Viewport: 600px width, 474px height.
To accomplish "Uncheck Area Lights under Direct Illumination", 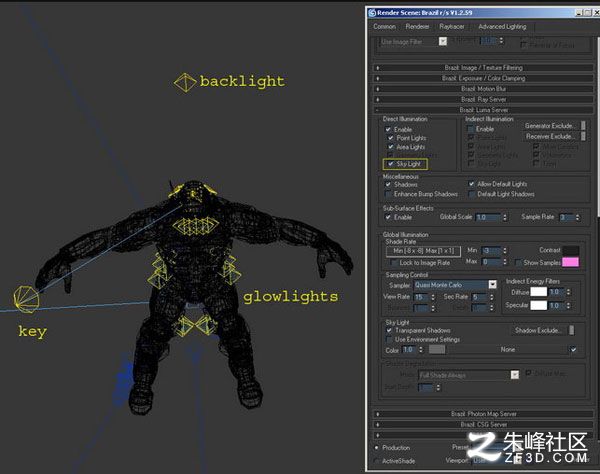I will (391, 147).
